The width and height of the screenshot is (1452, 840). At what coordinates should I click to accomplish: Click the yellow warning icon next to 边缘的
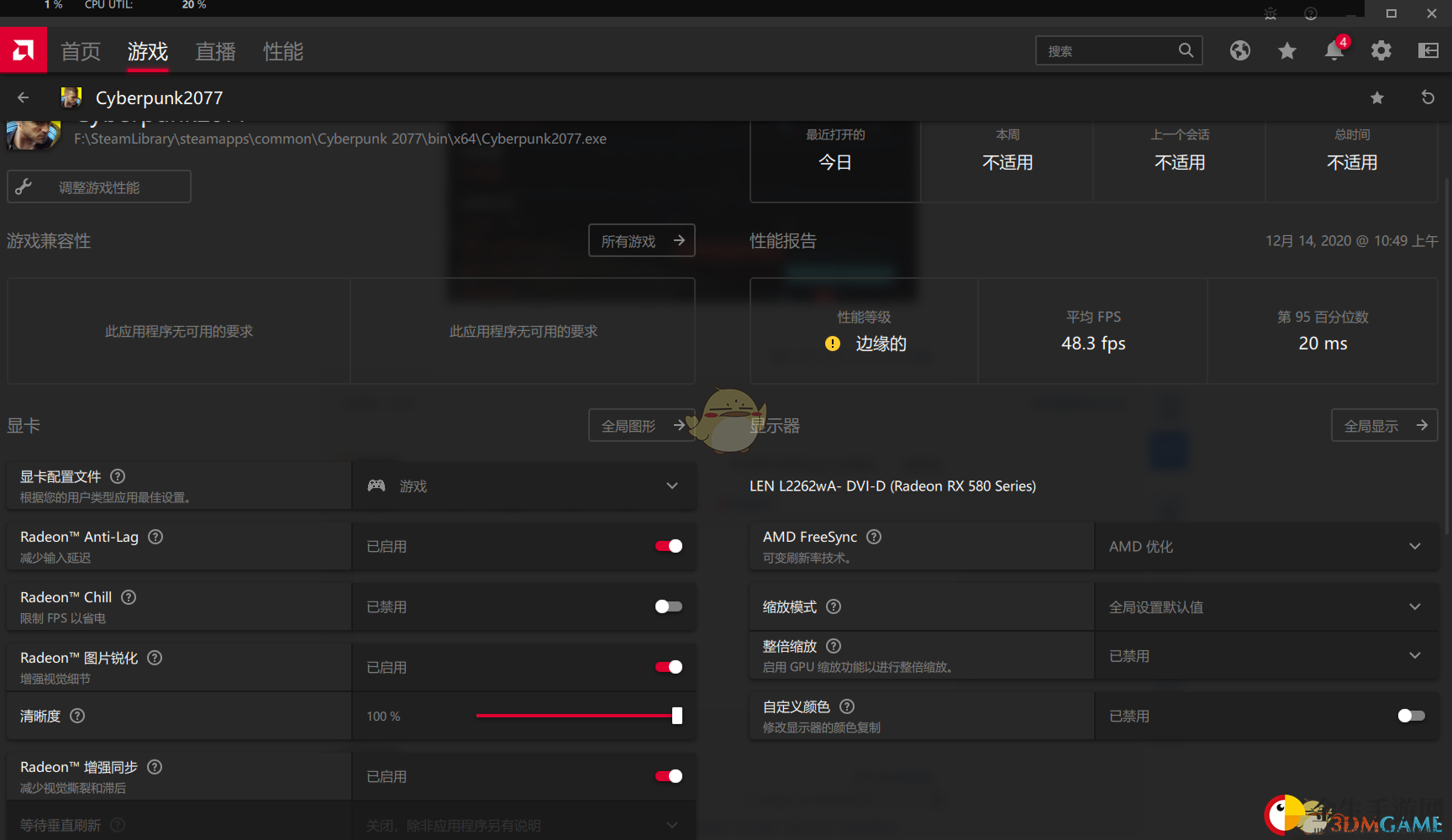point(833,344)
